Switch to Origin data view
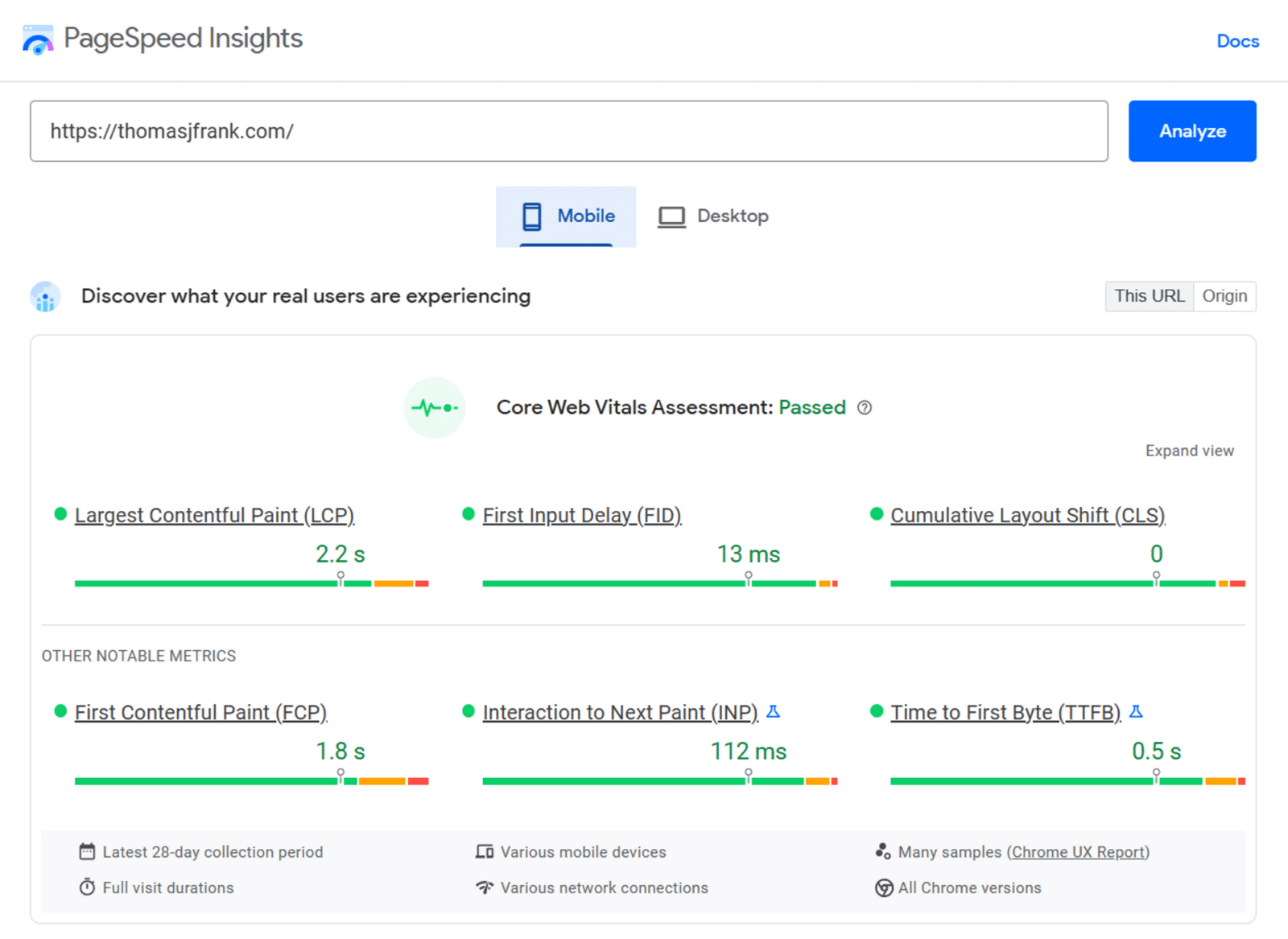1288x939 pixels. pyautogui.click(x=1224, y=296)
